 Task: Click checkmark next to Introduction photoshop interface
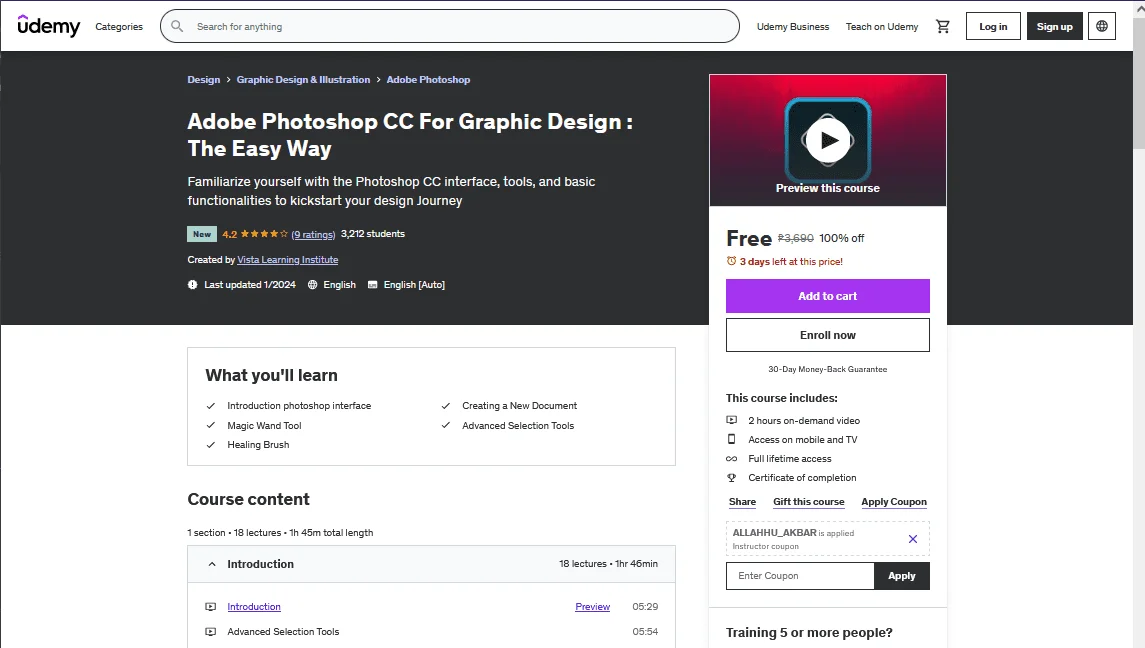click(x=211, y=405)
